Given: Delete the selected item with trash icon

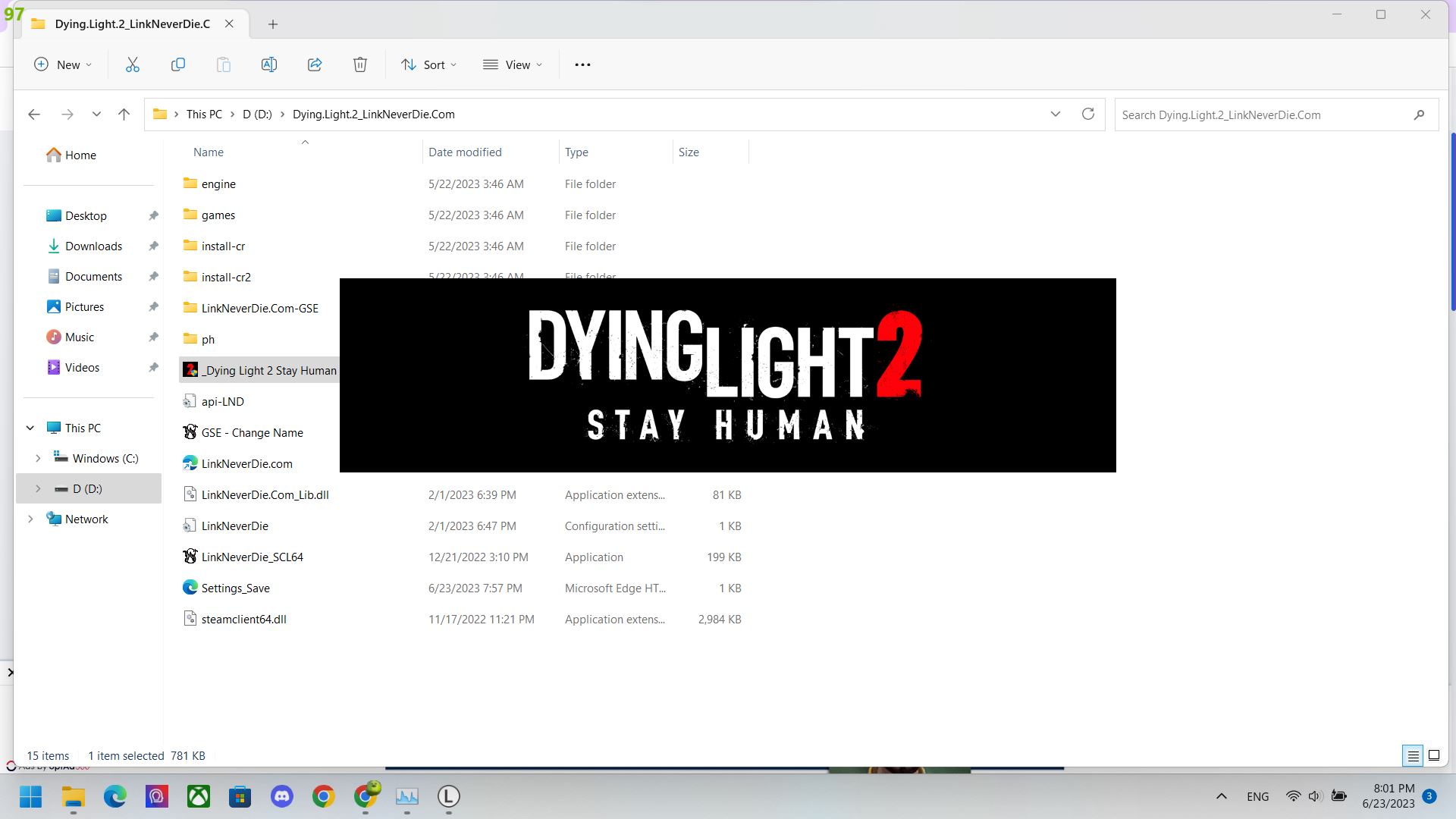Looking at the screenshot, I should click(360, 64).
